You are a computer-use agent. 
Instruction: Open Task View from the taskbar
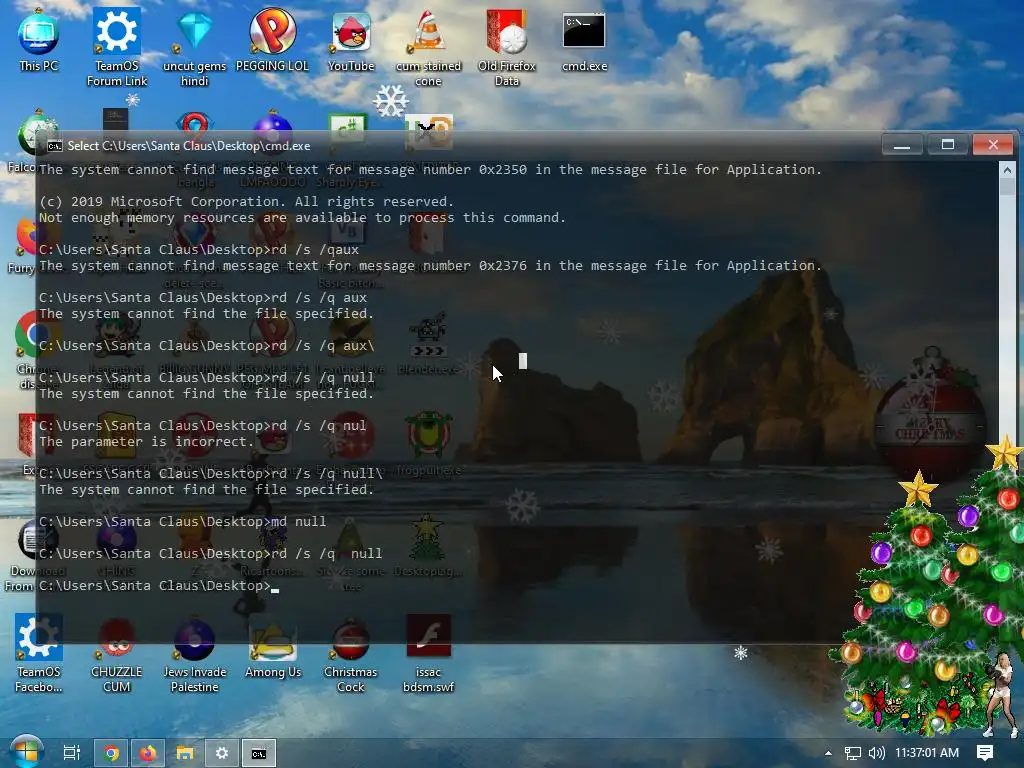[x=72, y=753]
